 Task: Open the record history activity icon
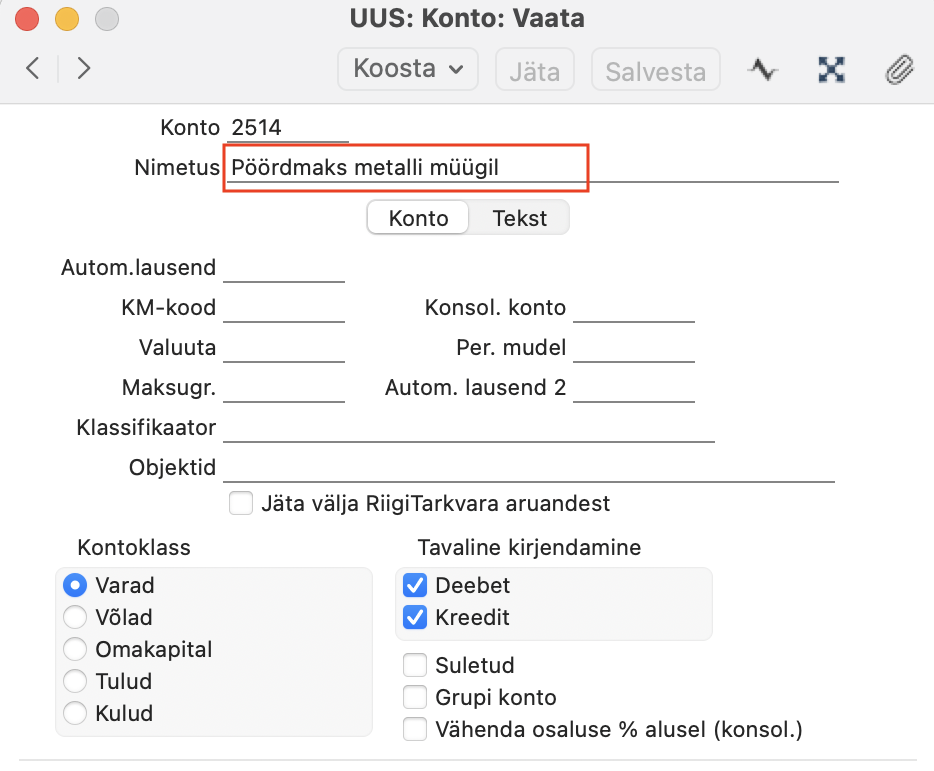pos(762,70)
